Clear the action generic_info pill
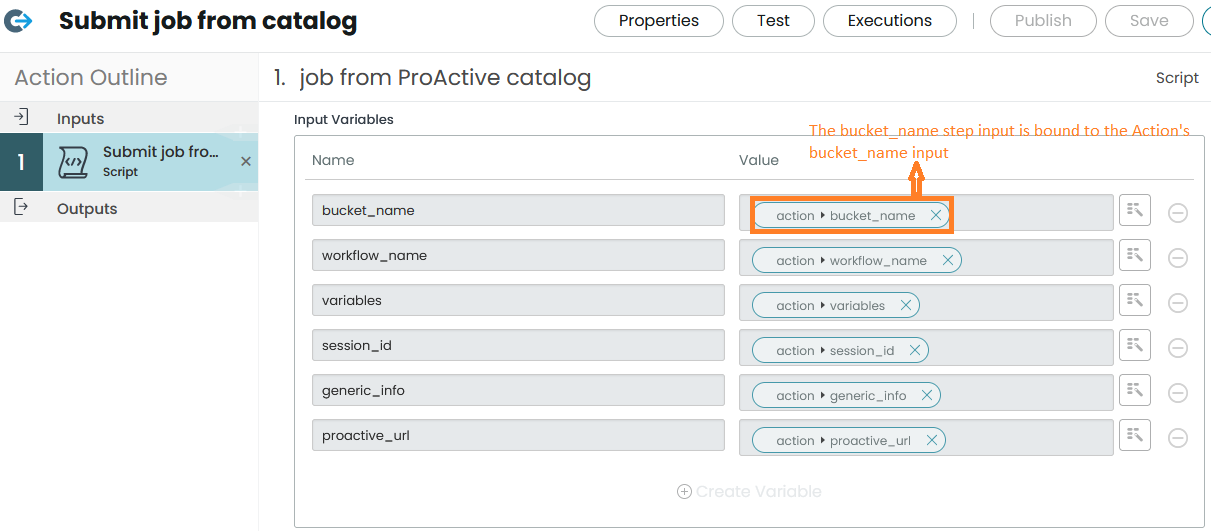The height and width of the screenshot is (531, 1211). (927, 395)
